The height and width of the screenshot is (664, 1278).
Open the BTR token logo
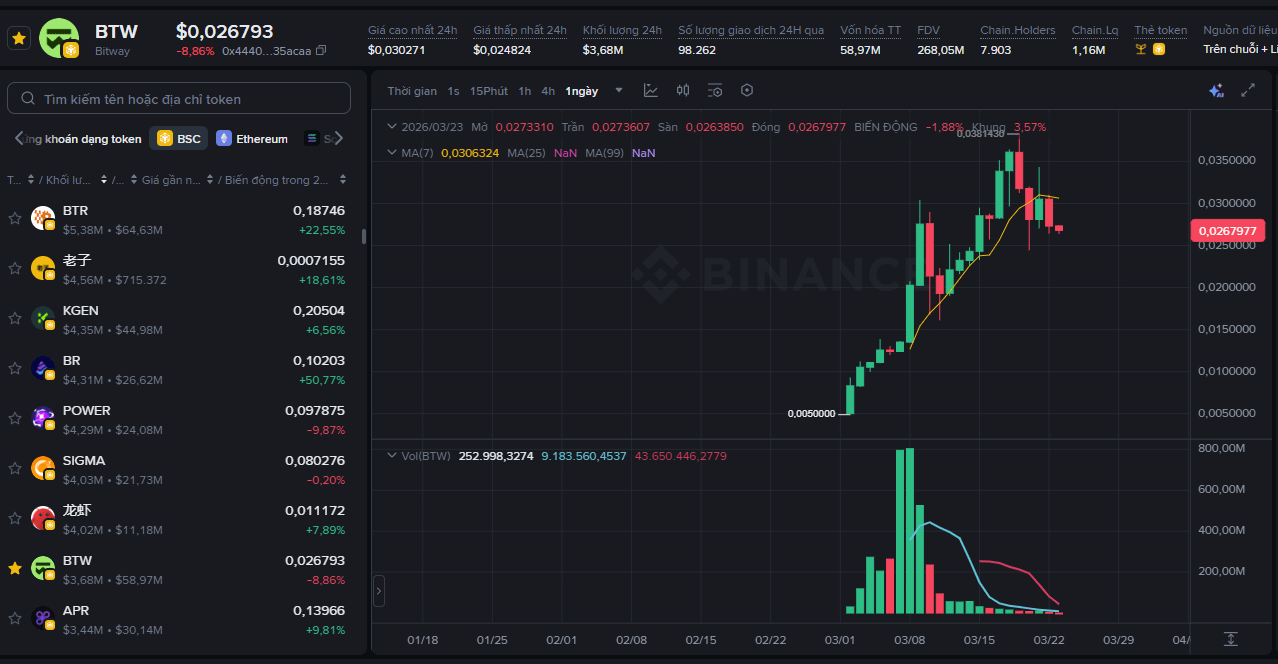[43, 218]
